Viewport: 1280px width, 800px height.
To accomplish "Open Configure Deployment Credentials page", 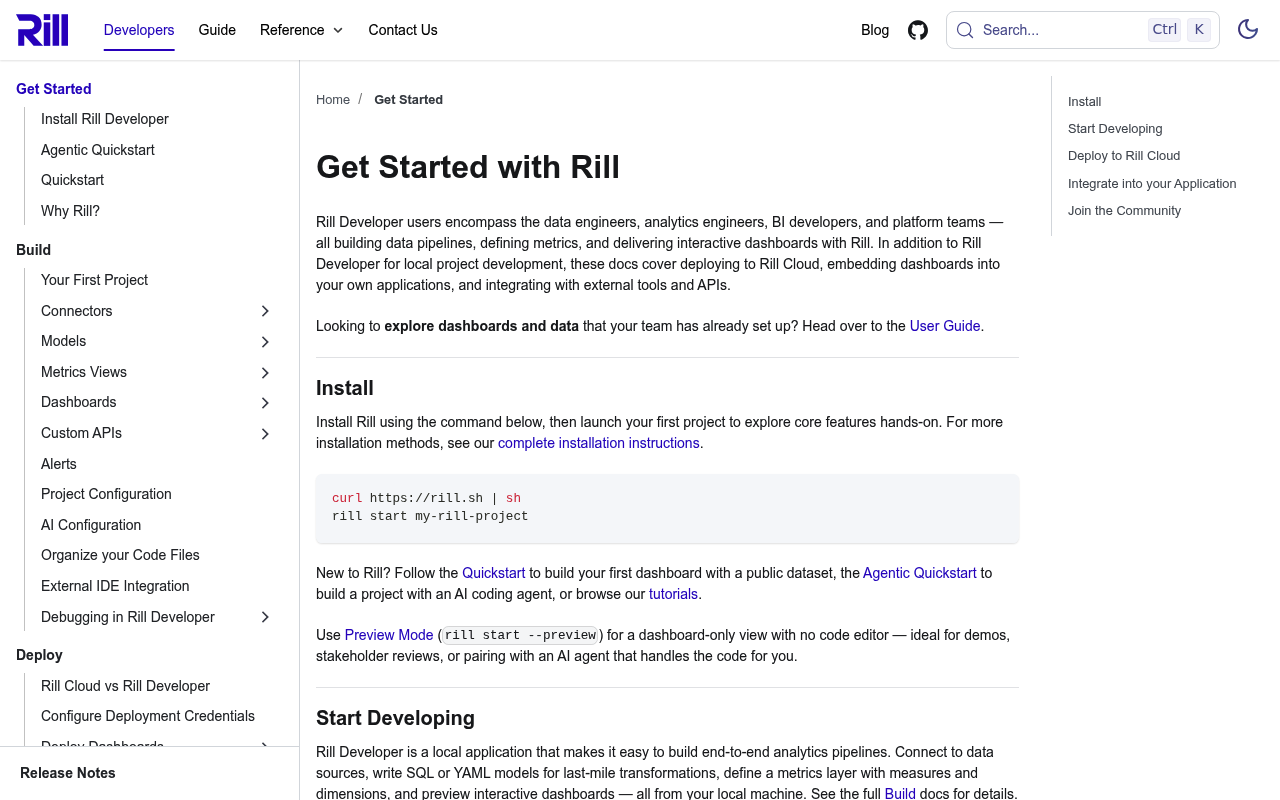I will tap(148, 716).
